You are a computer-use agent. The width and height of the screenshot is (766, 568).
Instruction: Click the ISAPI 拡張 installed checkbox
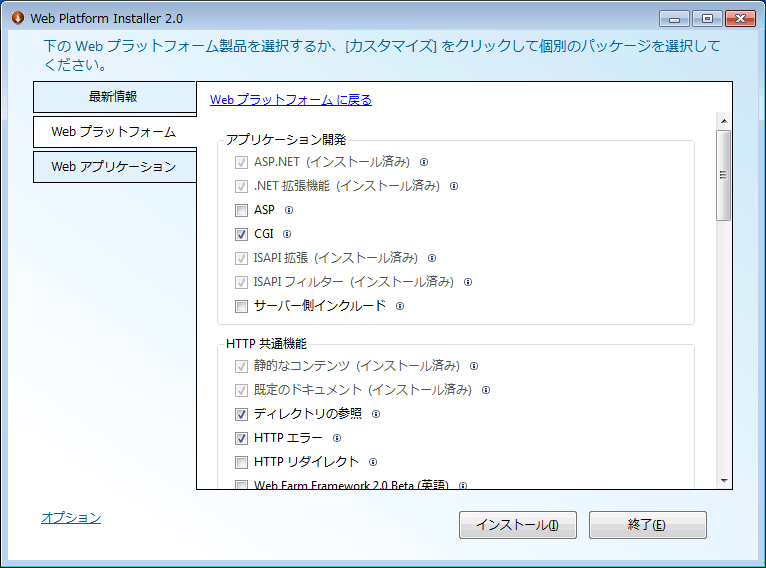(x=241, y=258)
